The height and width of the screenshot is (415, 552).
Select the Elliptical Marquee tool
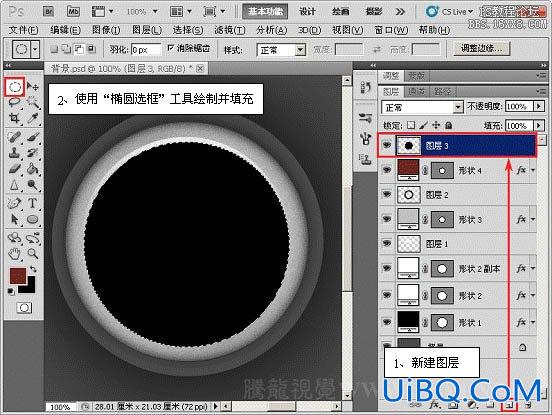click(14, 87)
